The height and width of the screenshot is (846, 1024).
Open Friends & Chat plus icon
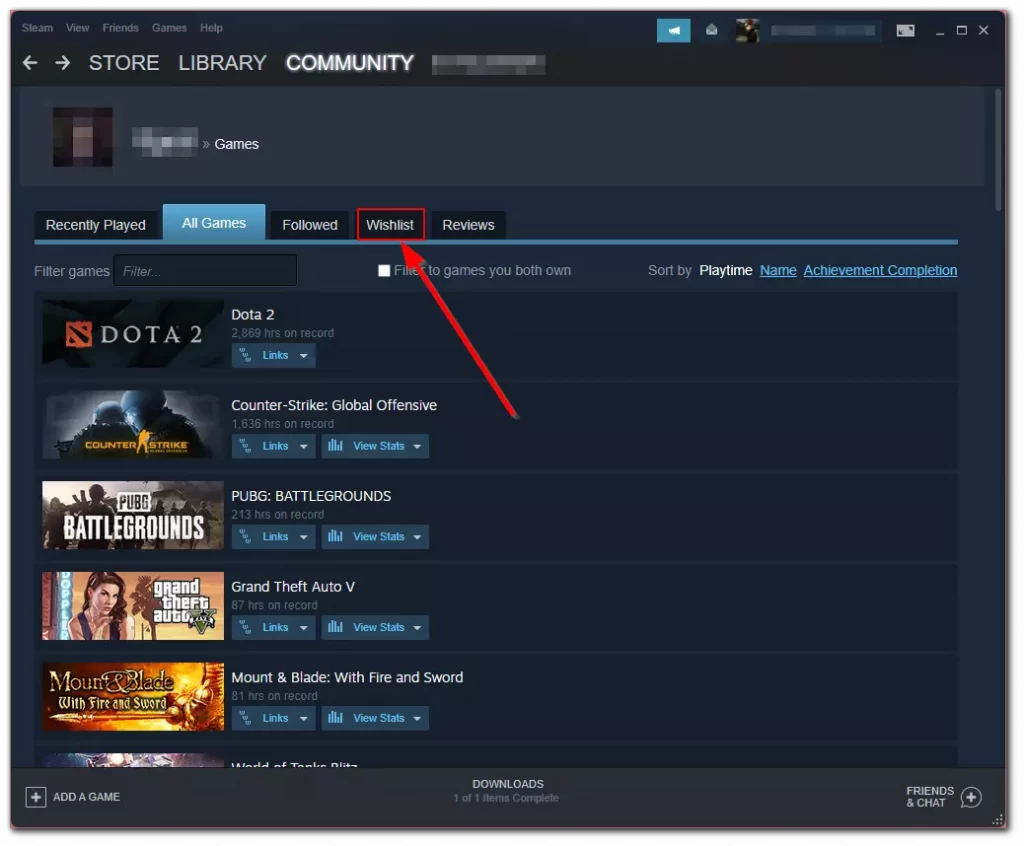[x=971, y=796]
